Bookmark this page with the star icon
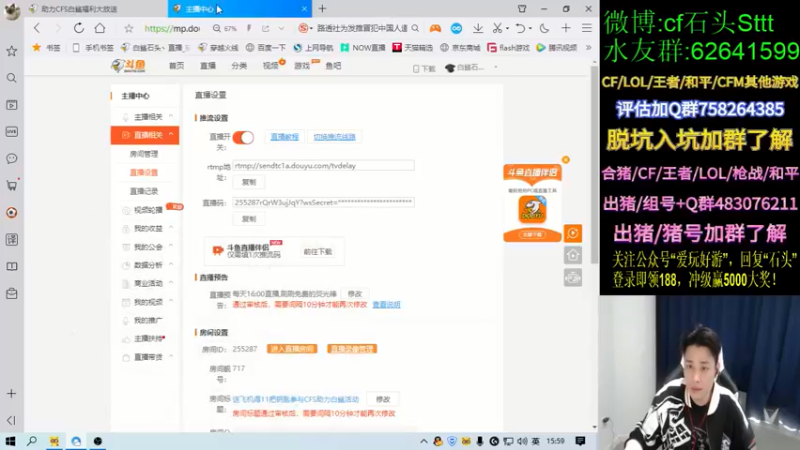 129,29
